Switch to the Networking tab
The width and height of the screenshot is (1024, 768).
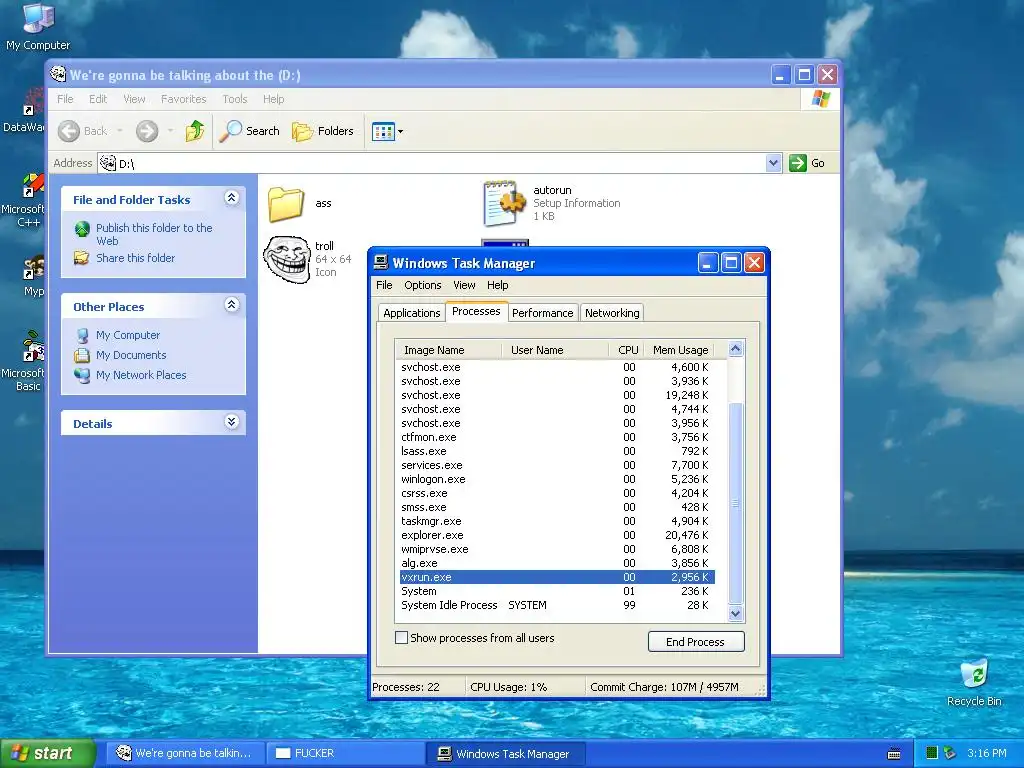pos(612,313)
